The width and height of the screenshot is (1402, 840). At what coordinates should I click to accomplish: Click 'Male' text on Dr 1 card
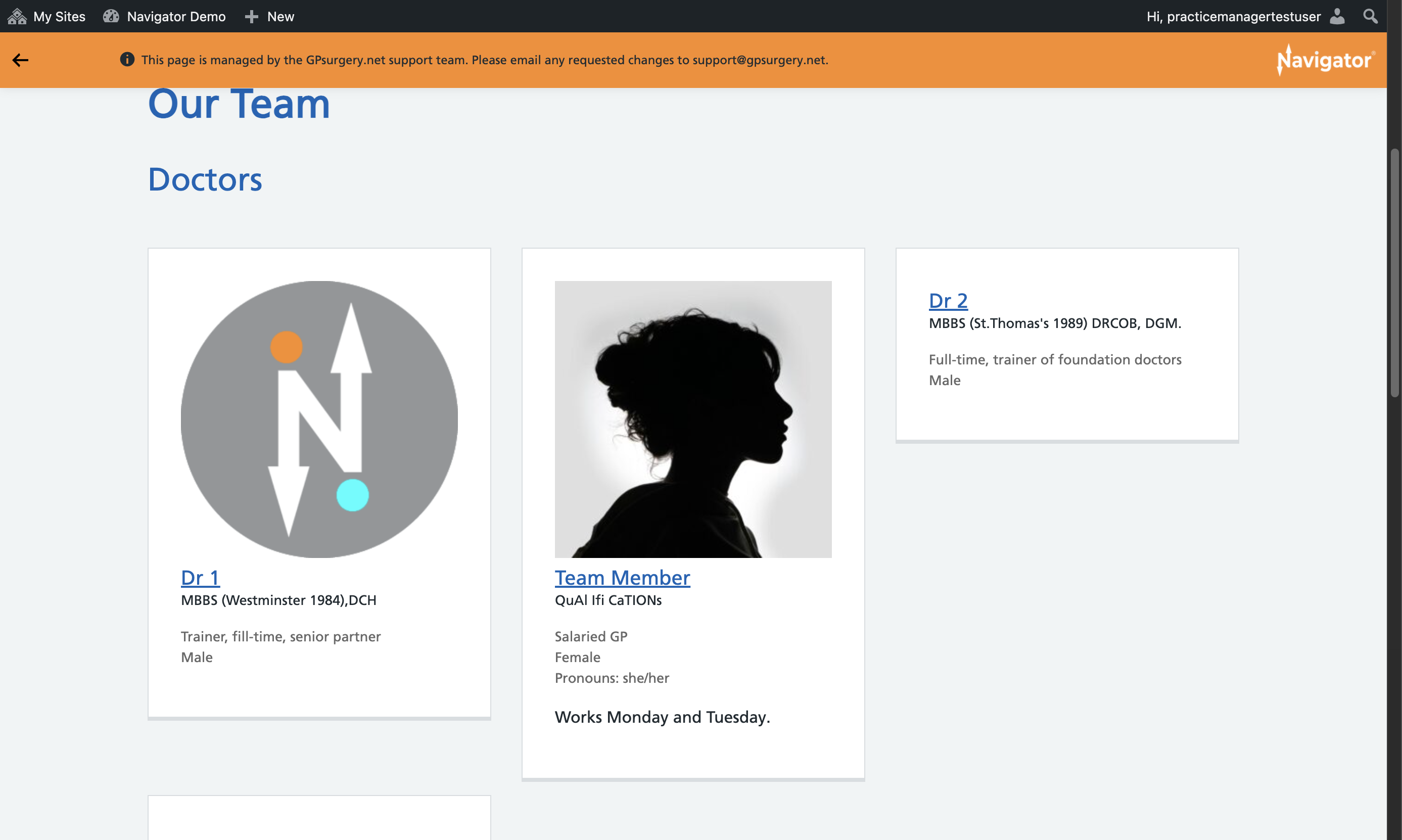(197, 657)
